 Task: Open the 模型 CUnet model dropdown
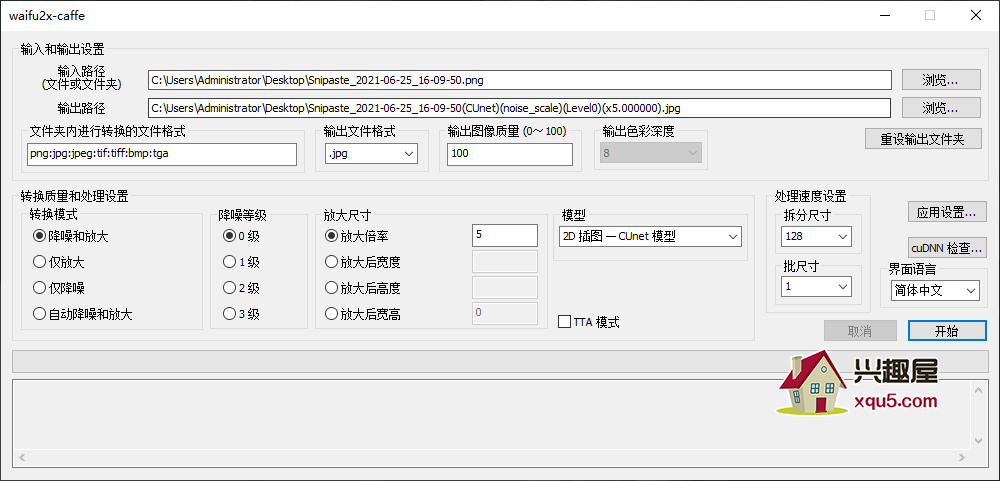(650, 236)
